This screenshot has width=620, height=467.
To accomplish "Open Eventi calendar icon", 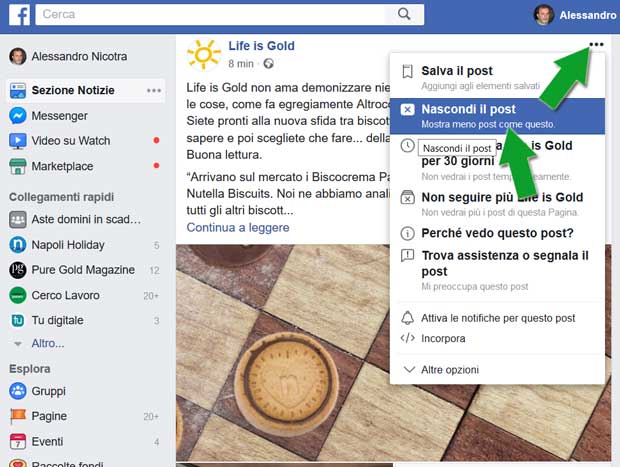I will (18, 442).
